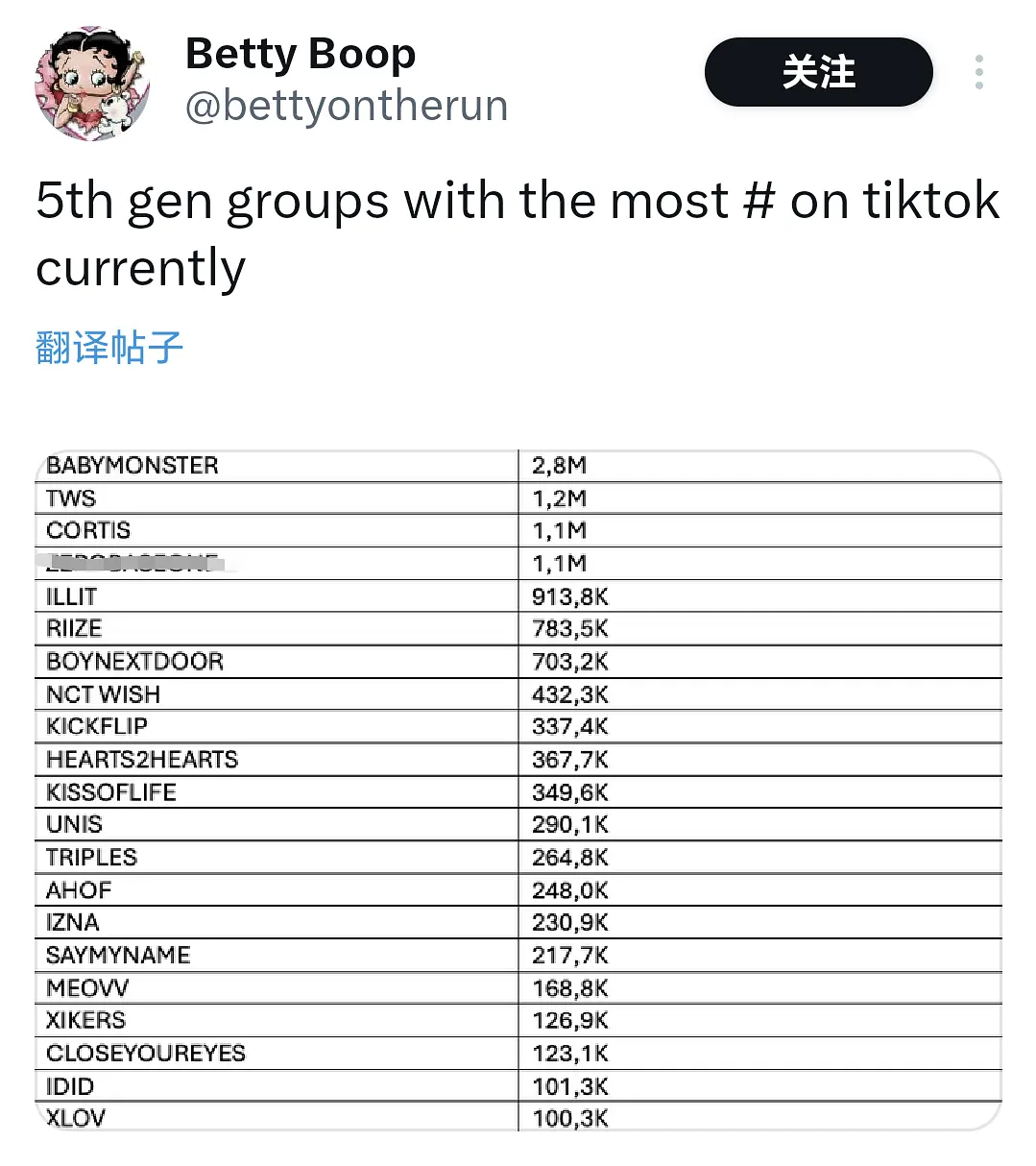Screen dimensions: 1036x1166
Task: Click the 100,3K value next to XLOV
Action: pyautogui.click(x=570, y=1118)
